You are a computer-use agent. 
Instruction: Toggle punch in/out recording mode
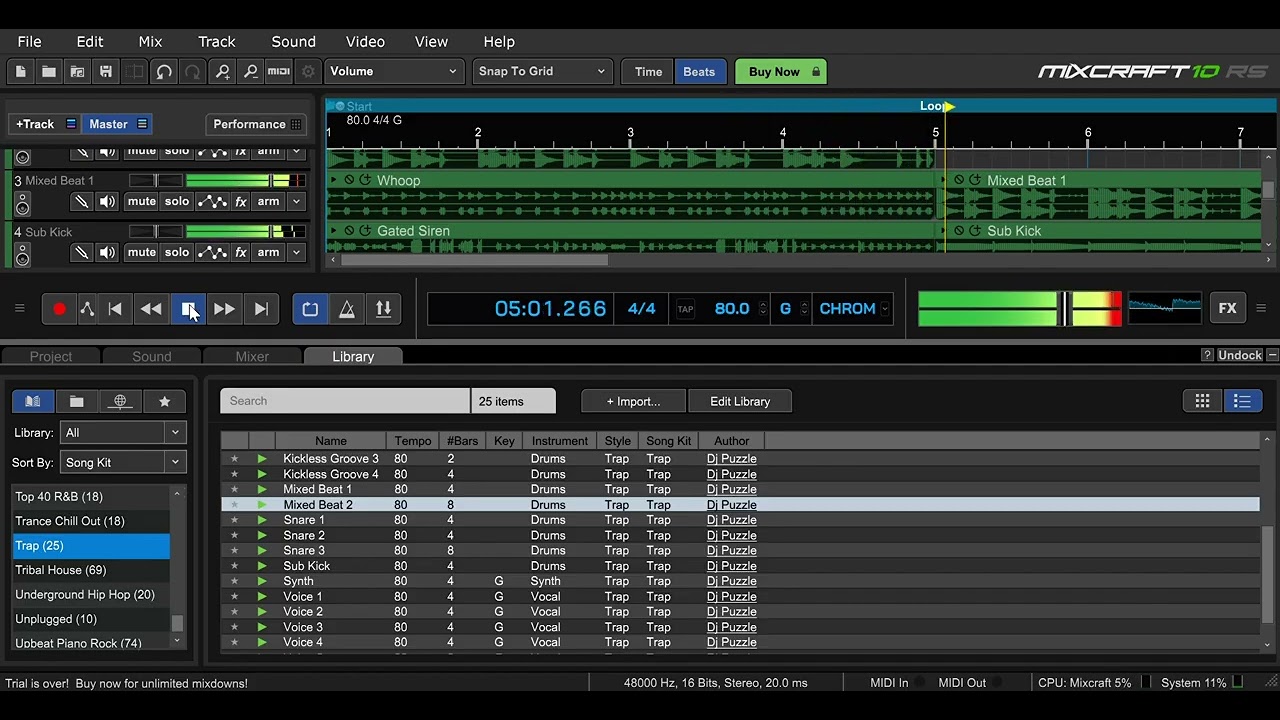pyautogui.click(x=383, y=309)
